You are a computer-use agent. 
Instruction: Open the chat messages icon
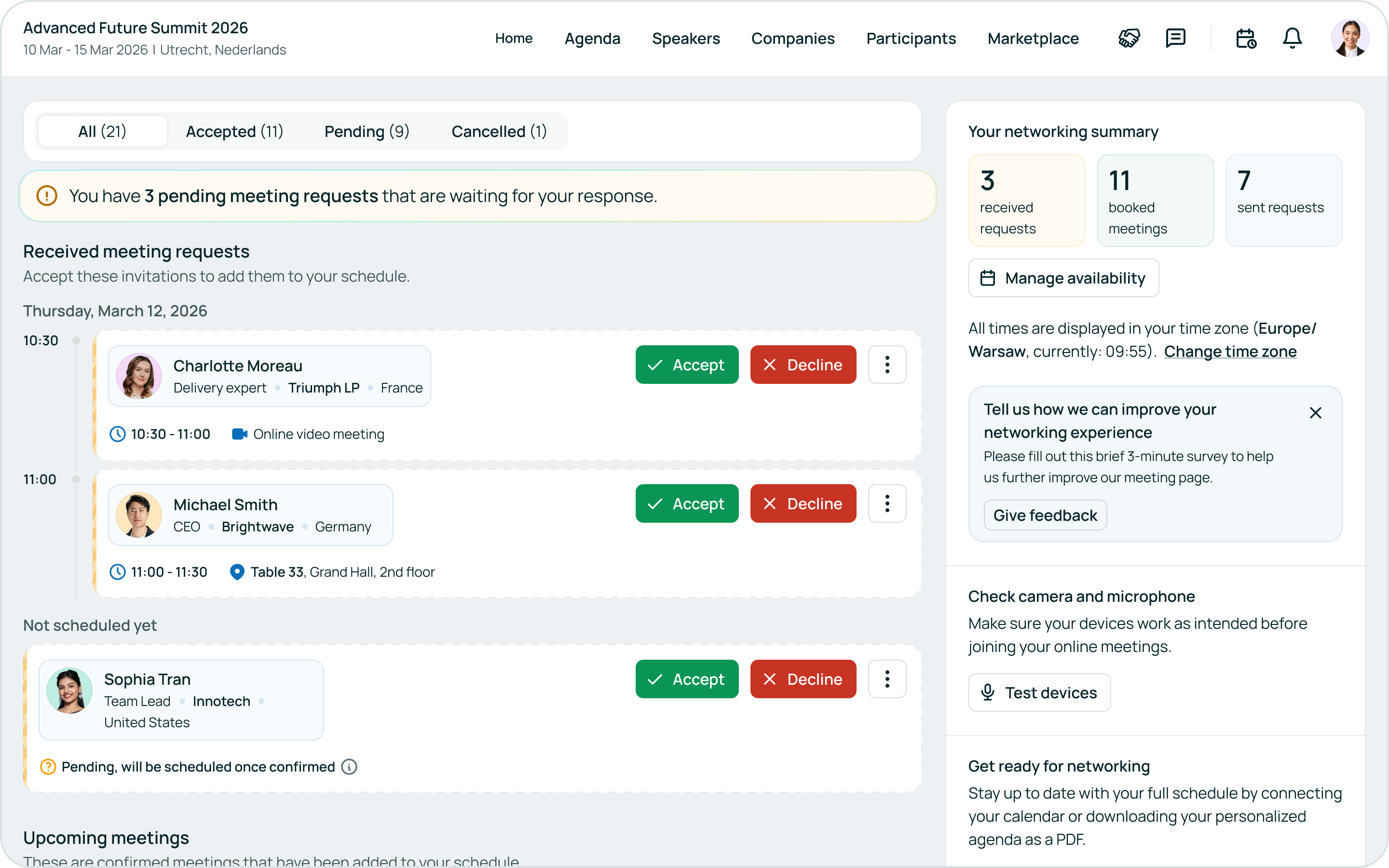[x=1175, y=39]
